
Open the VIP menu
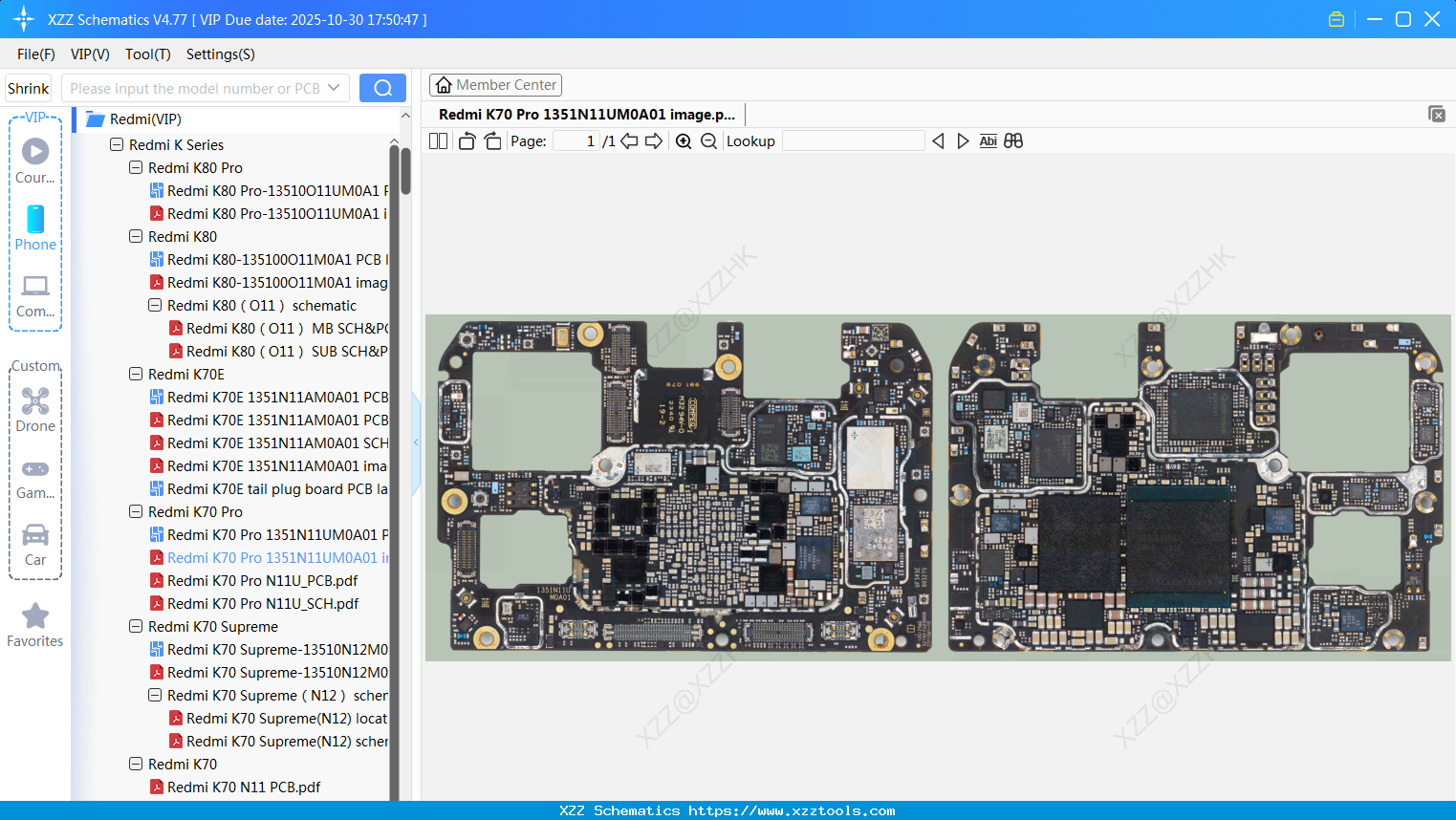(x=89, y=54)
